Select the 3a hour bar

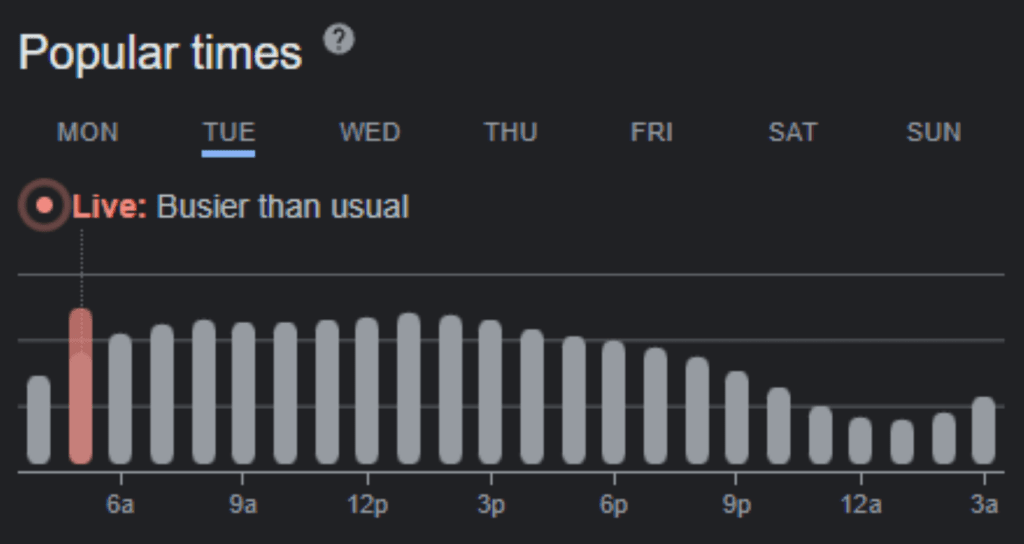click(984, 431)
